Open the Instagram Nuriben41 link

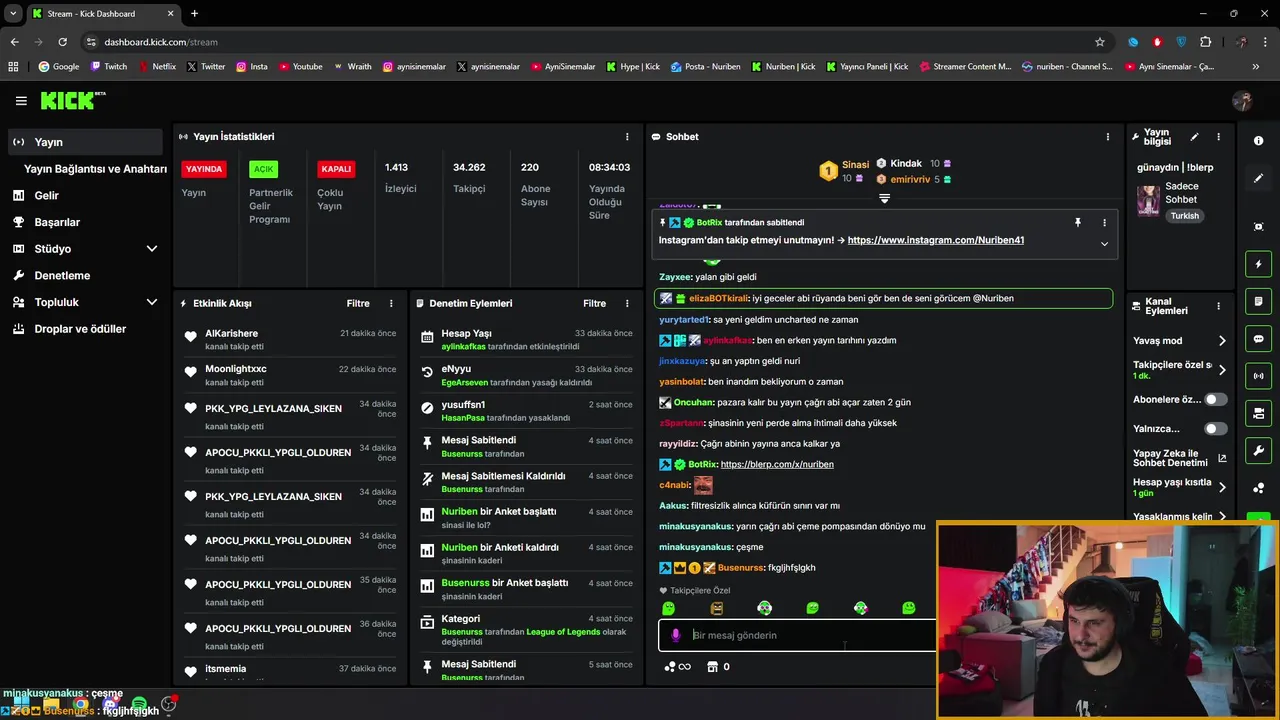coord(935,240)
